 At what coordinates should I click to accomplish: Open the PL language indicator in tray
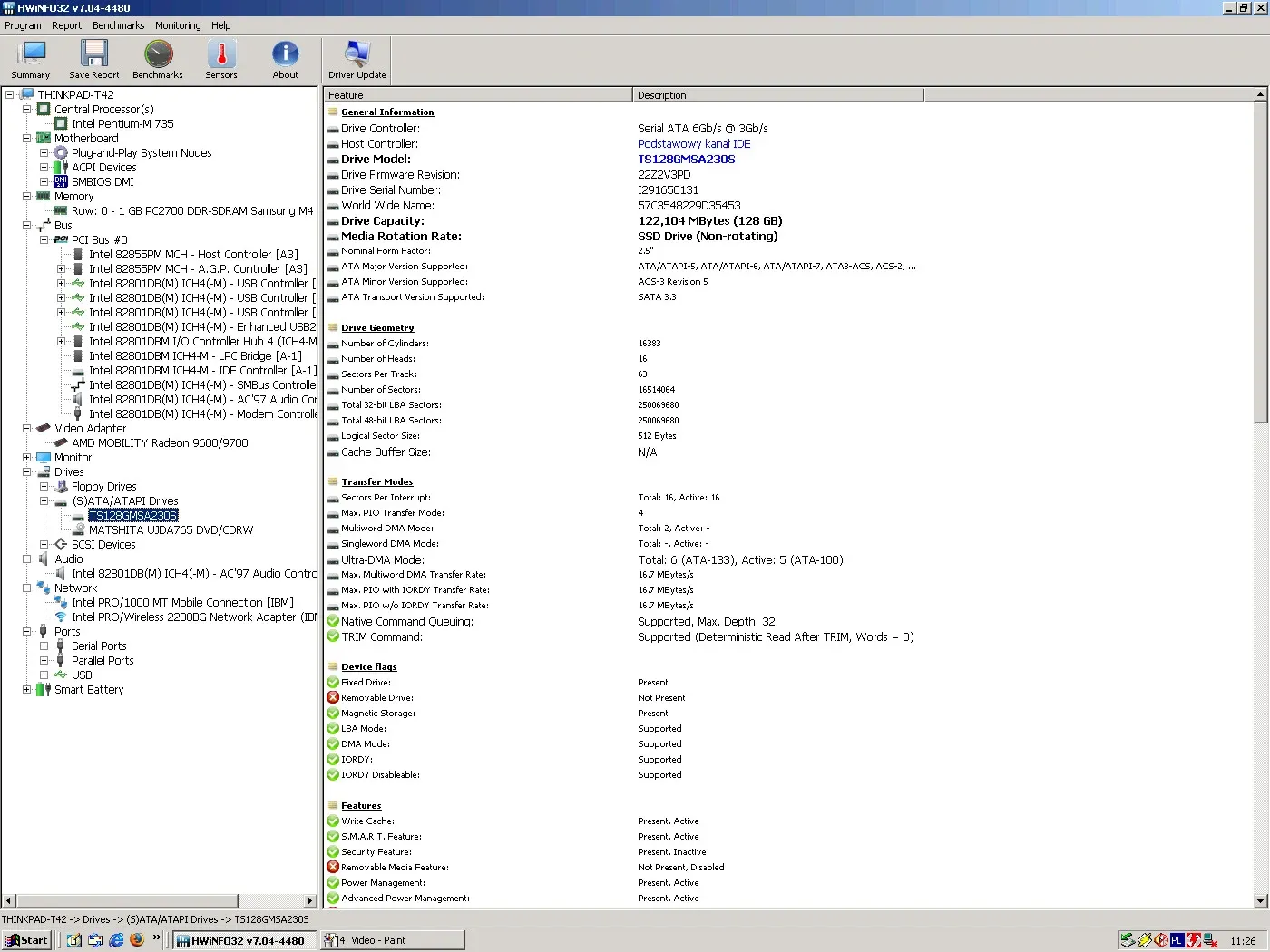pyautogui.click(x=1177, y=940)
